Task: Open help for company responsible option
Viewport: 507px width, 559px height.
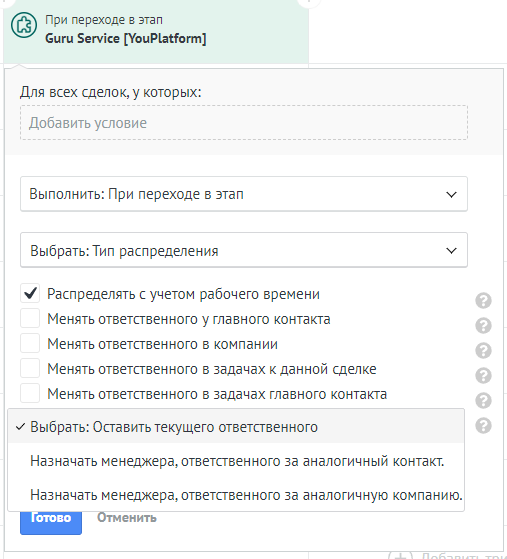Action: click(483, 350)
